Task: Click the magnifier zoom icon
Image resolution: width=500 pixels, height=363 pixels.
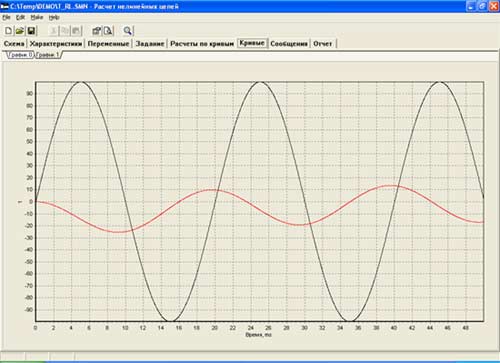Action: pos(128,31)
